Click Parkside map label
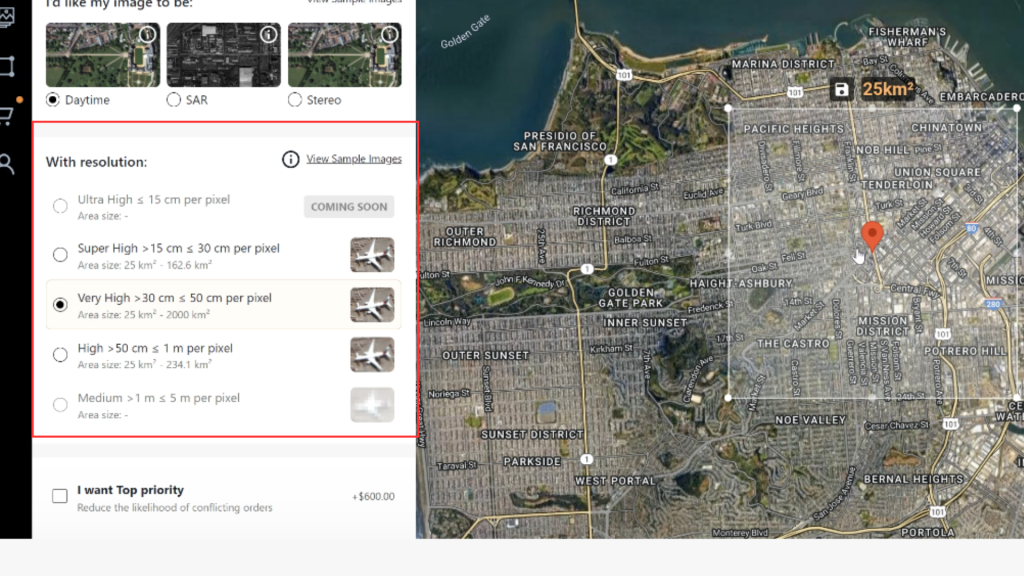 pos(532,461)
